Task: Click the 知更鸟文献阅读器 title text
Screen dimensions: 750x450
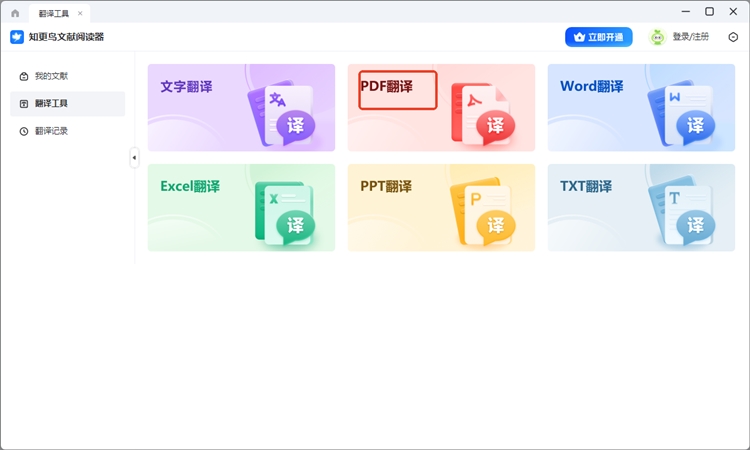Action: [x=66, y=37]
